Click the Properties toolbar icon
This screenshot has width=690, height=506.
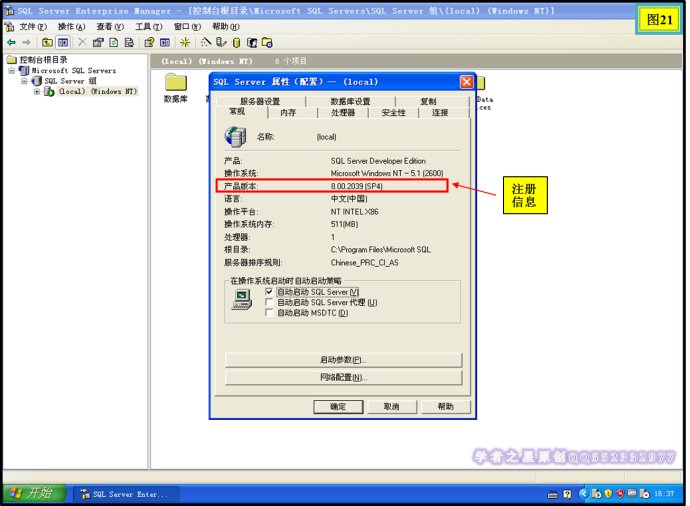pyautogui.click(x=98, y=43)
